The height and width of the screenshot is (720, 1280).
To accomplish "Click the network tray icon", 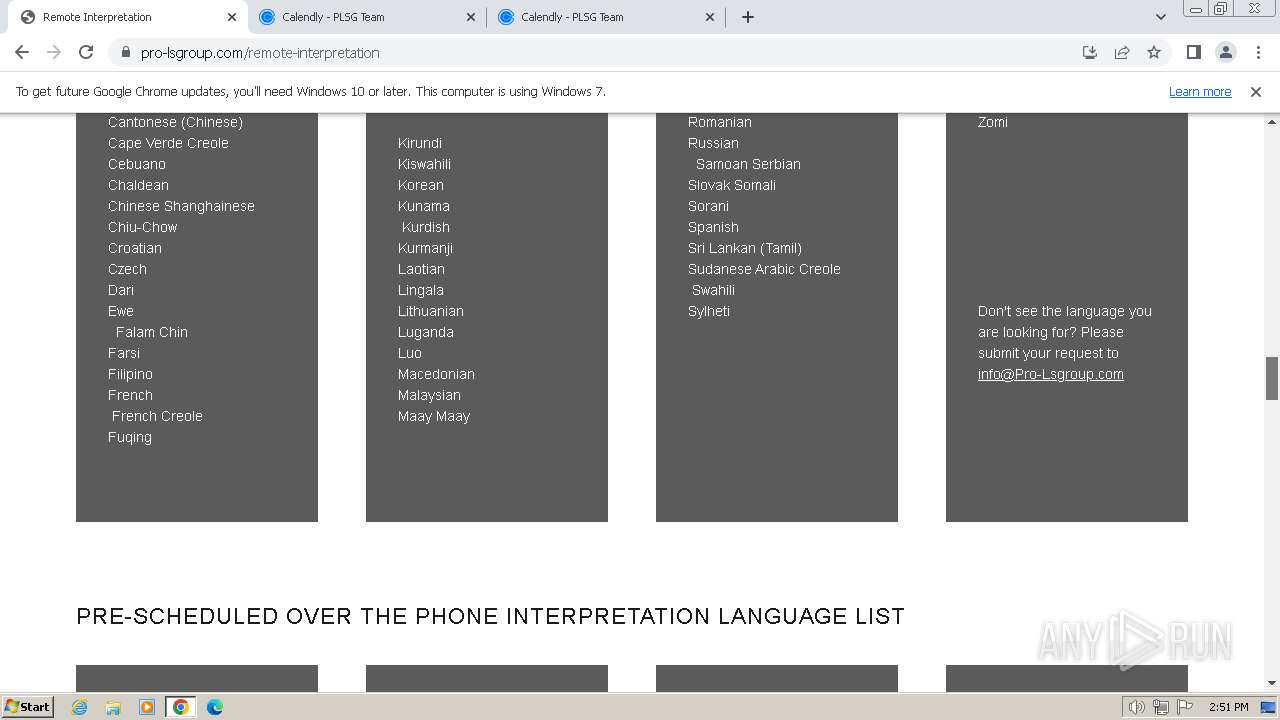I will coord(1161,707).
